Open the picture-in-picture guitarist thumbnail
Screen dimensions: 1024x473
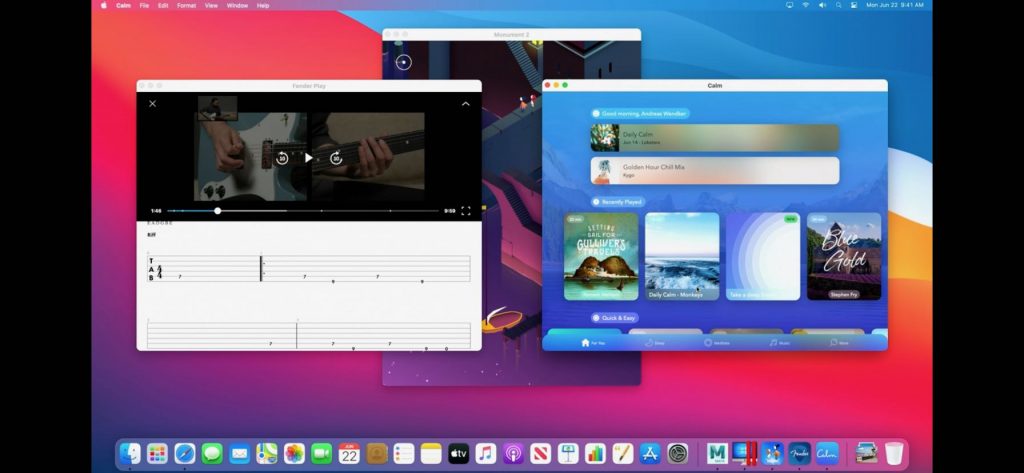pos(217,108)
